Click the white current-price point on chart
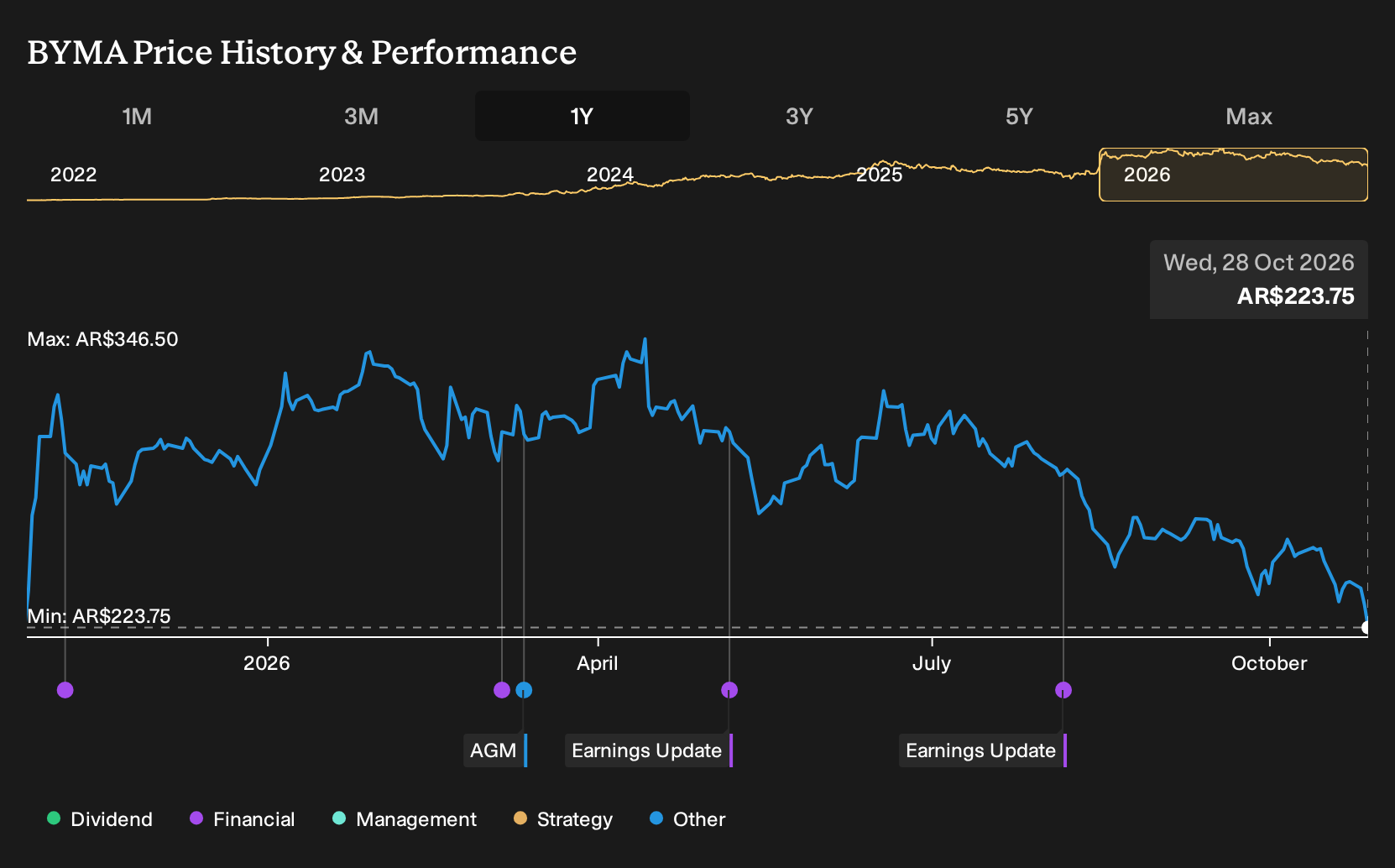Screen dimensions: 1395x868 pyautogui.click(x=1366, y=627)
